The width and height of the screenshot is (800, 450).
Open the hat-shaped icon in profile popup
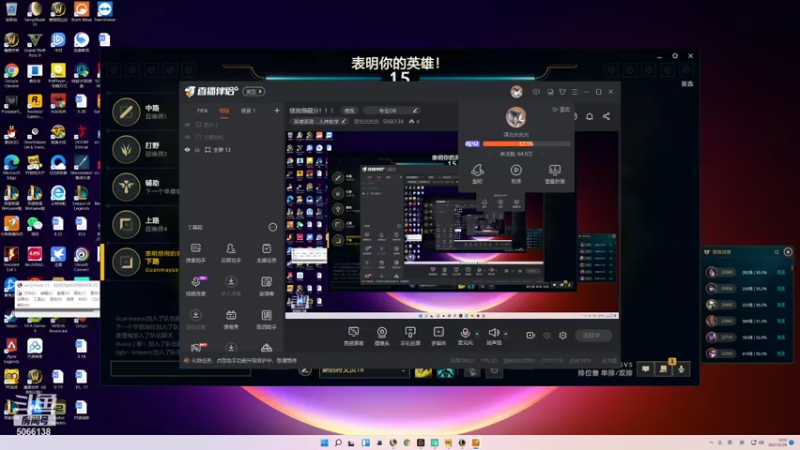click(477, 173)
